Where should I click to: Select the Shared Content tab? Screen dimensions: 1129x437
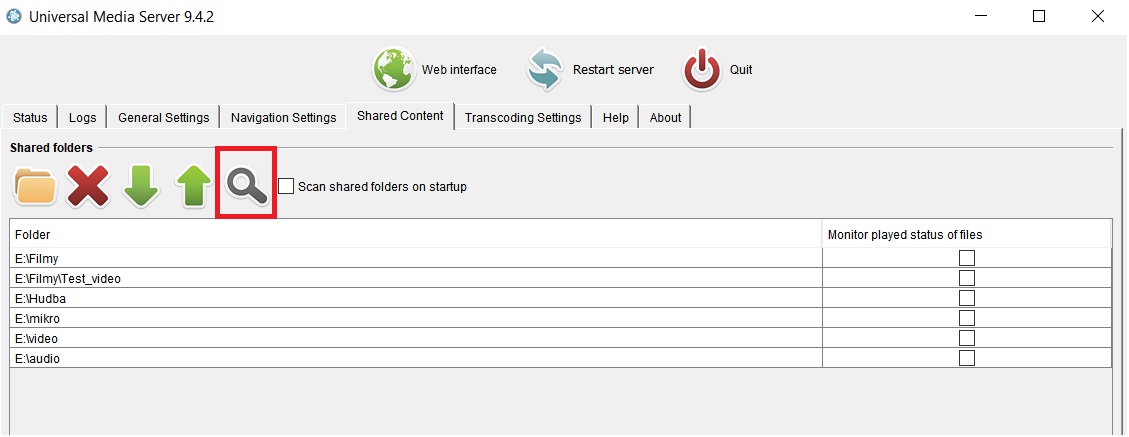click(x=400, y=116)
